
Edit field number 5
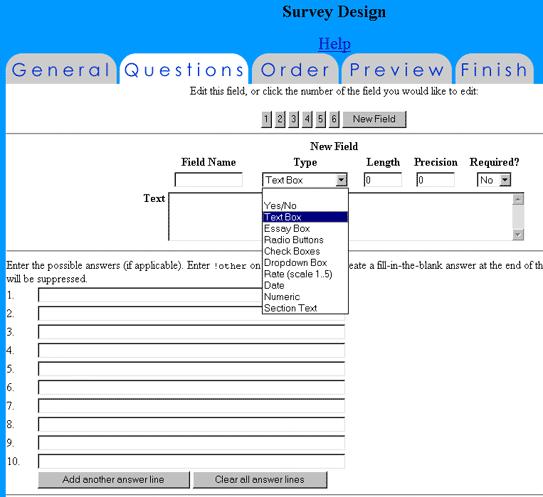coord(320,119)
